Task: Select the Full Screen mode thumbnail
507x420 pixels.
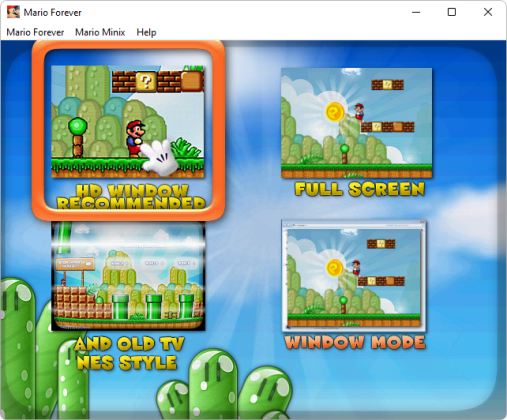Action: click(357, 123)
